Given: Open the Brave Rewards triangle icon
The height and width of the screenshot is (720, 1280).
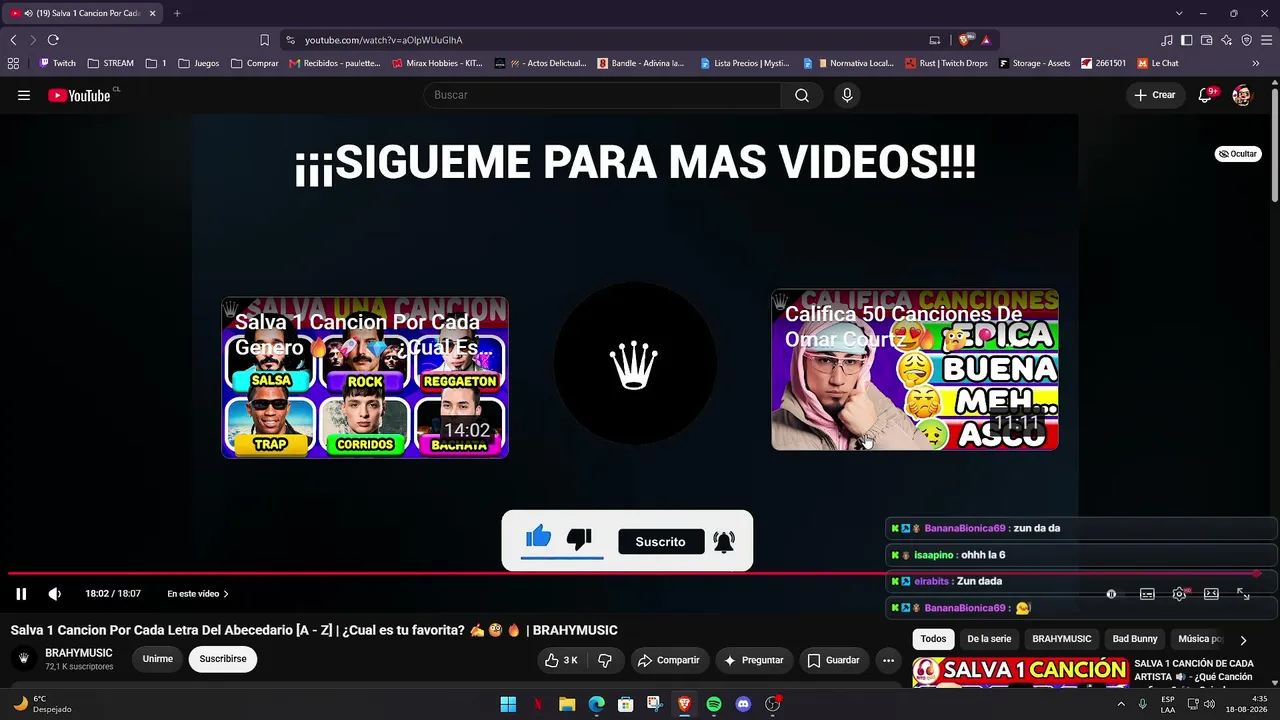Looking at the screenshot, I should coord(986,40).
